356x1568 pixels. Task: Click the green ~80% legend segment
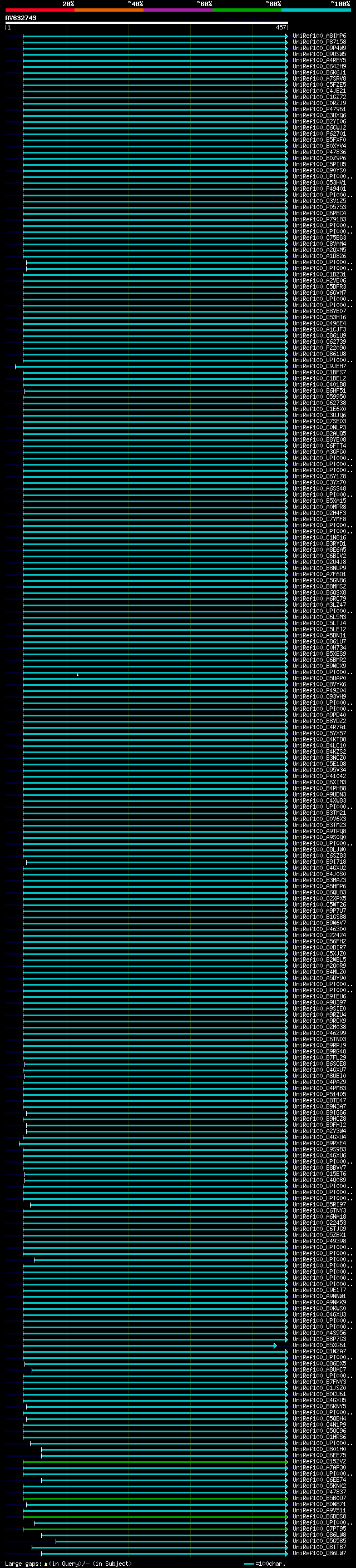point(247,10)
